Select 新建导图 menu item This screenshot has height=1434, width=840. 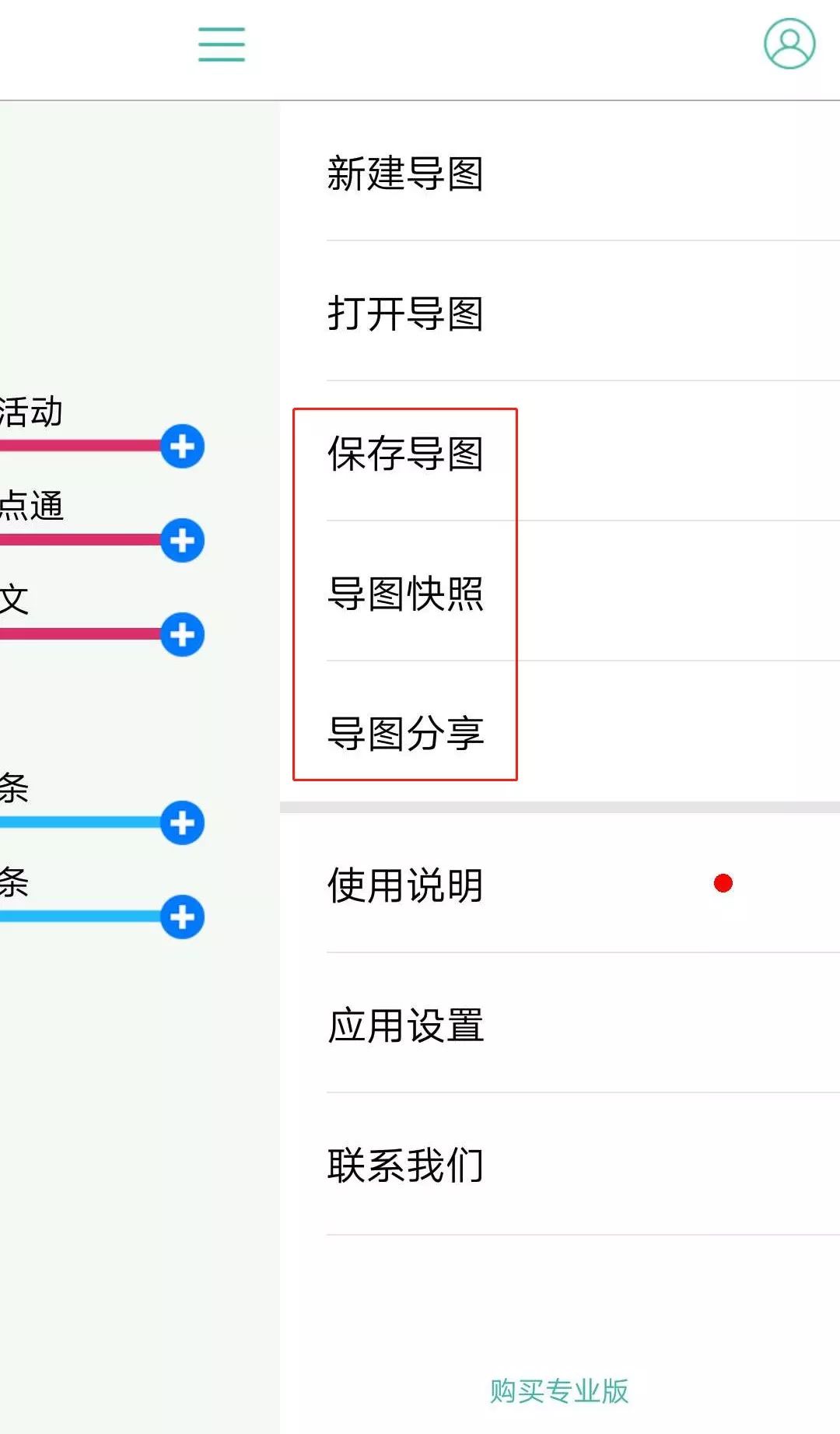pos(560,173)
